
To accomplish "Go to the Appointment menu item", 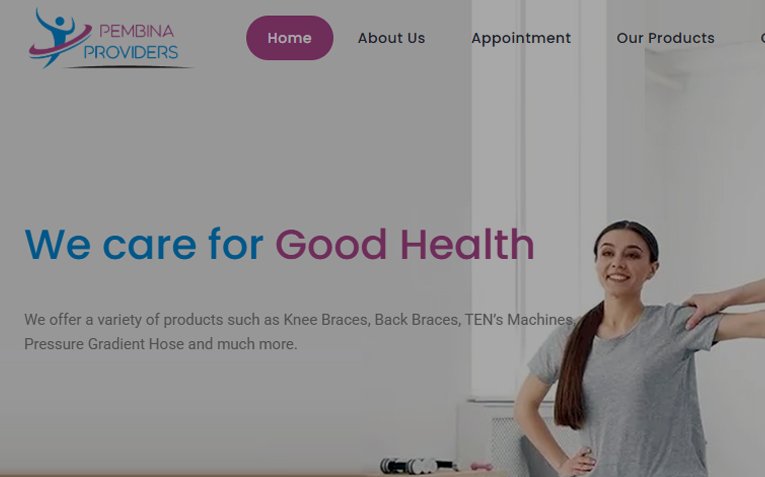I will pyautogui.click(x=521, y=38).
